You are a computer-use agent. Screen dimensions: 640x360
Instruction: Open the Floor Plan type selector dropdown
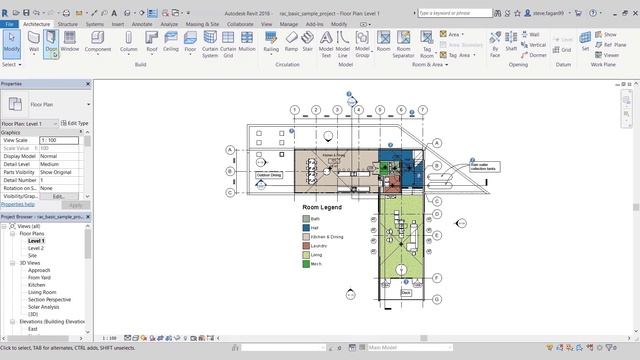(88, 104)
